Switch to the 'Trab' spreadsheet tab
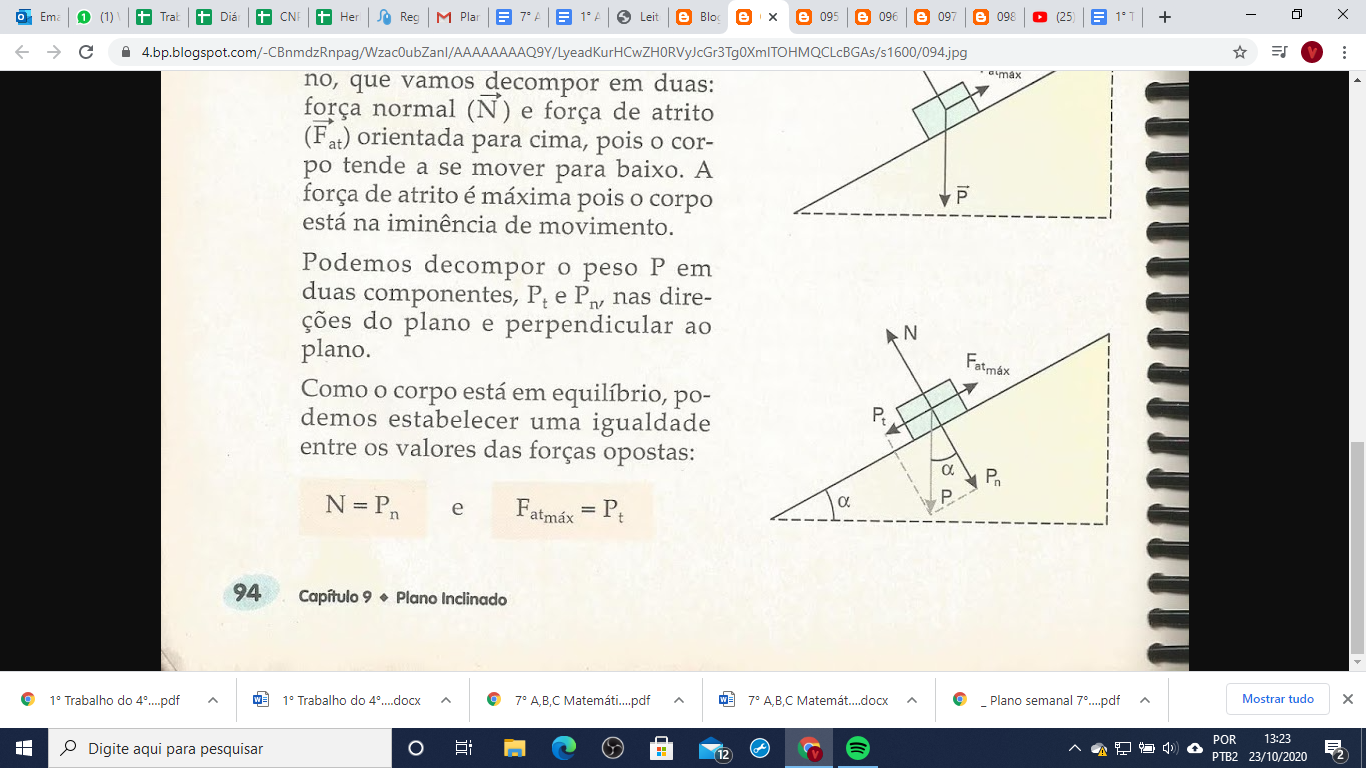Viewport: 1366px width, 768px height. (x=157, y=17)
